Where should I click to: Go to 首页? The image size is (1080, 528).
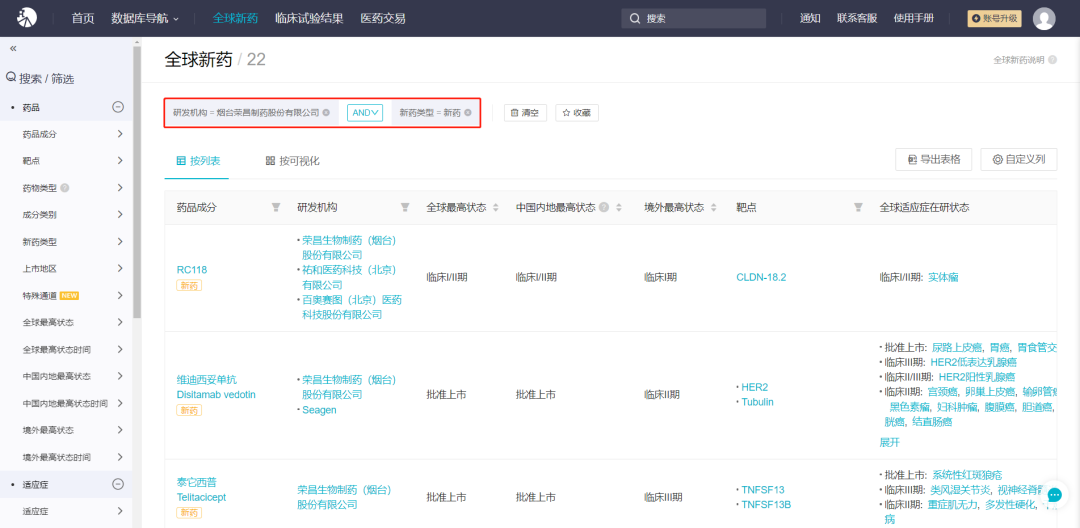point(83,19)
